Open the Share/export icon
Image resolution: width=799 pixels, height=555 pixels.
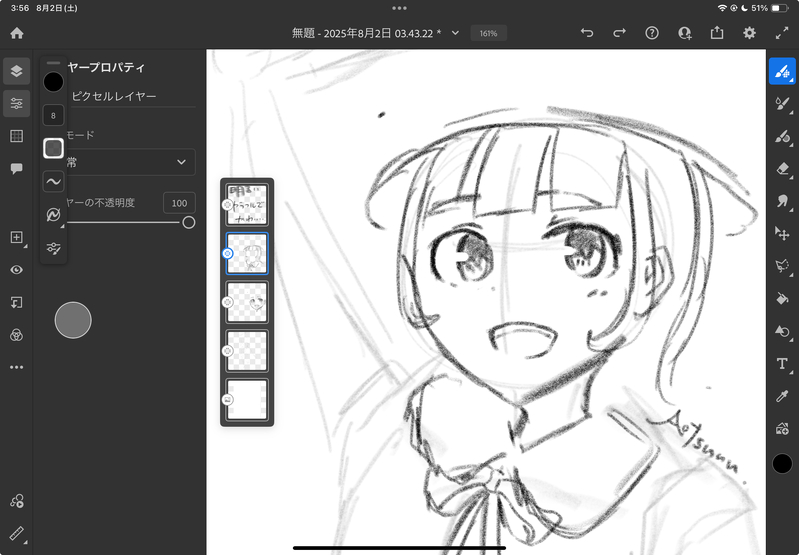point(717,33)
